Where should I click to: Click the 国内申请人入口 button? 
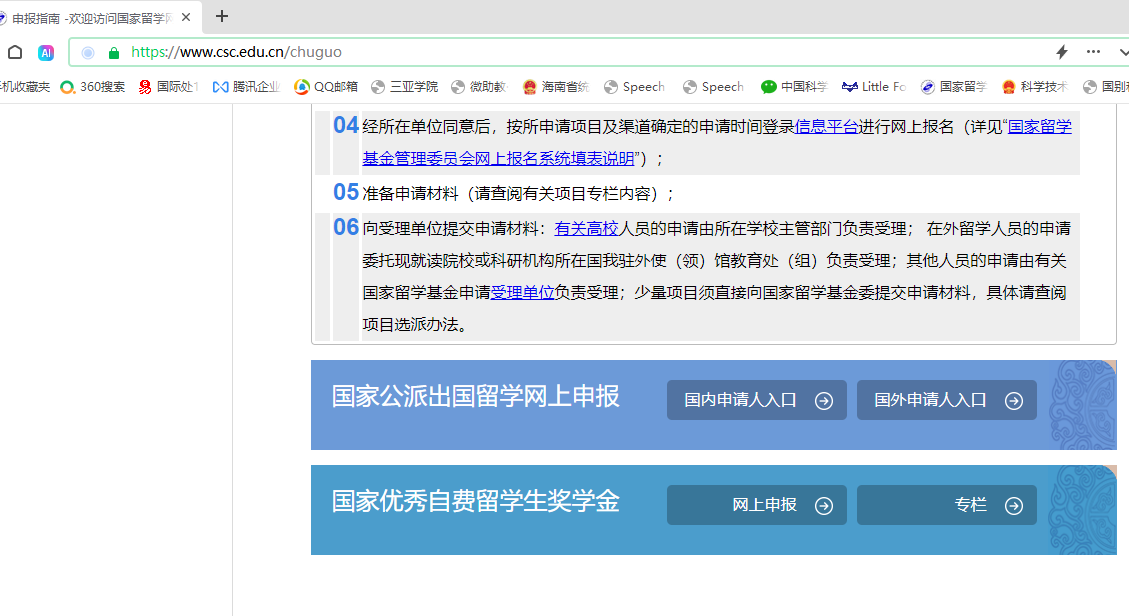click(756, 400)
